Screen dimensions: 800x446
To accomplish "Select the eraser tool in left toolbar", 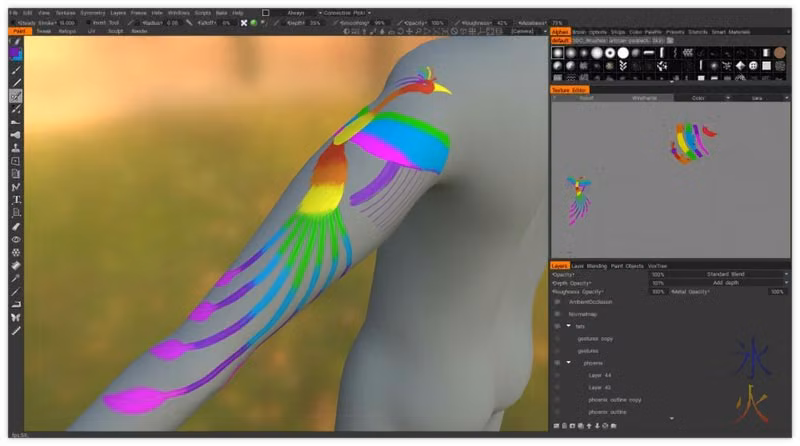I will click(x=16, y=226).
